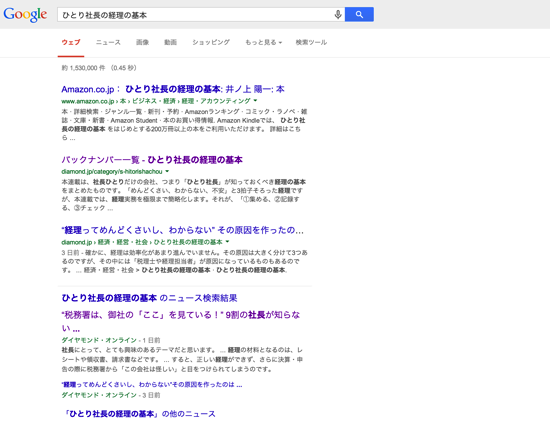Viewport: 550px width, 421px height.
Task: Click the diamond.jp/category/s-hitorishachou URL text
Action: coord(112,172)
